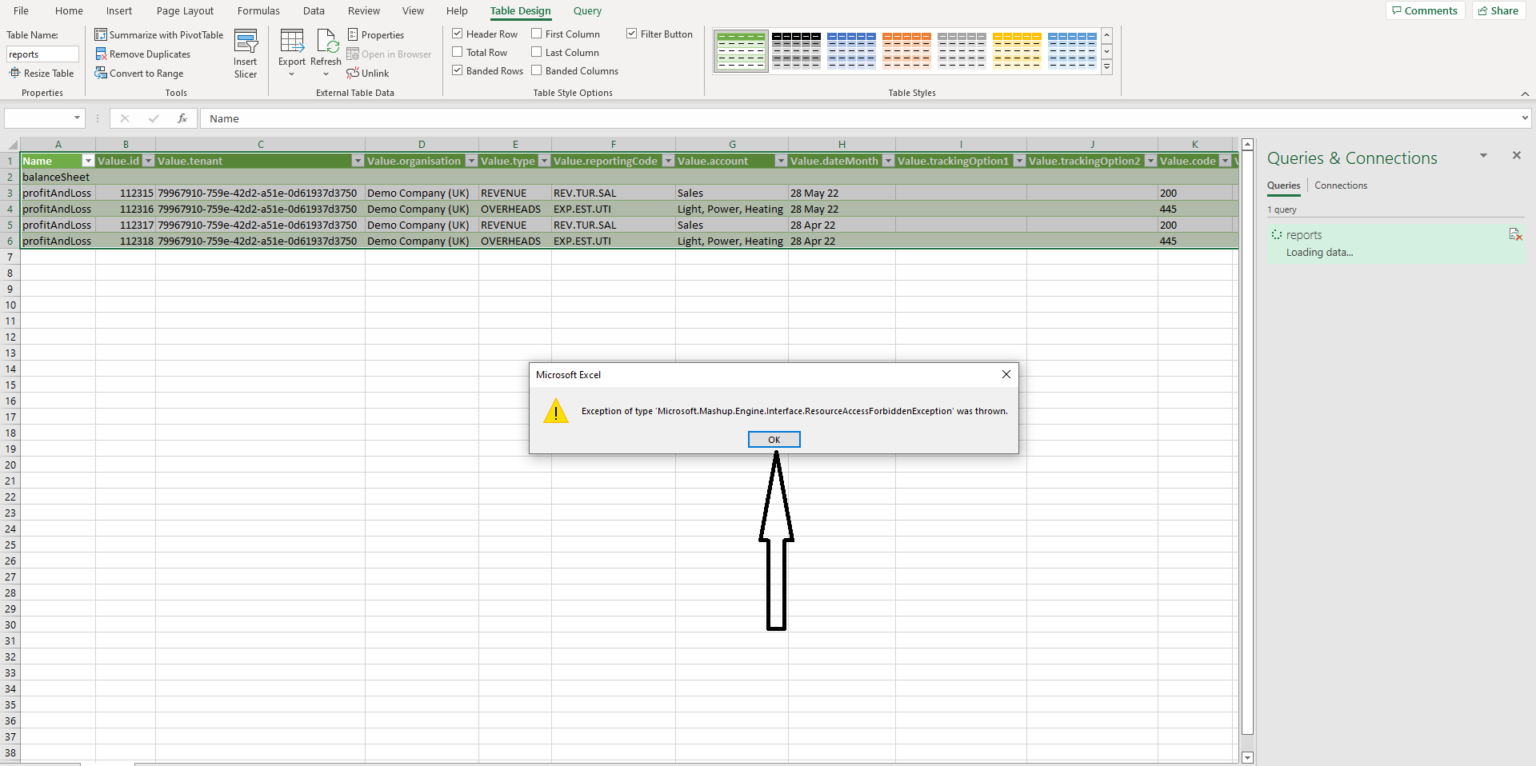Switch to the Query tab
The width and height of the screenshot is (1536, 766).
587,11
